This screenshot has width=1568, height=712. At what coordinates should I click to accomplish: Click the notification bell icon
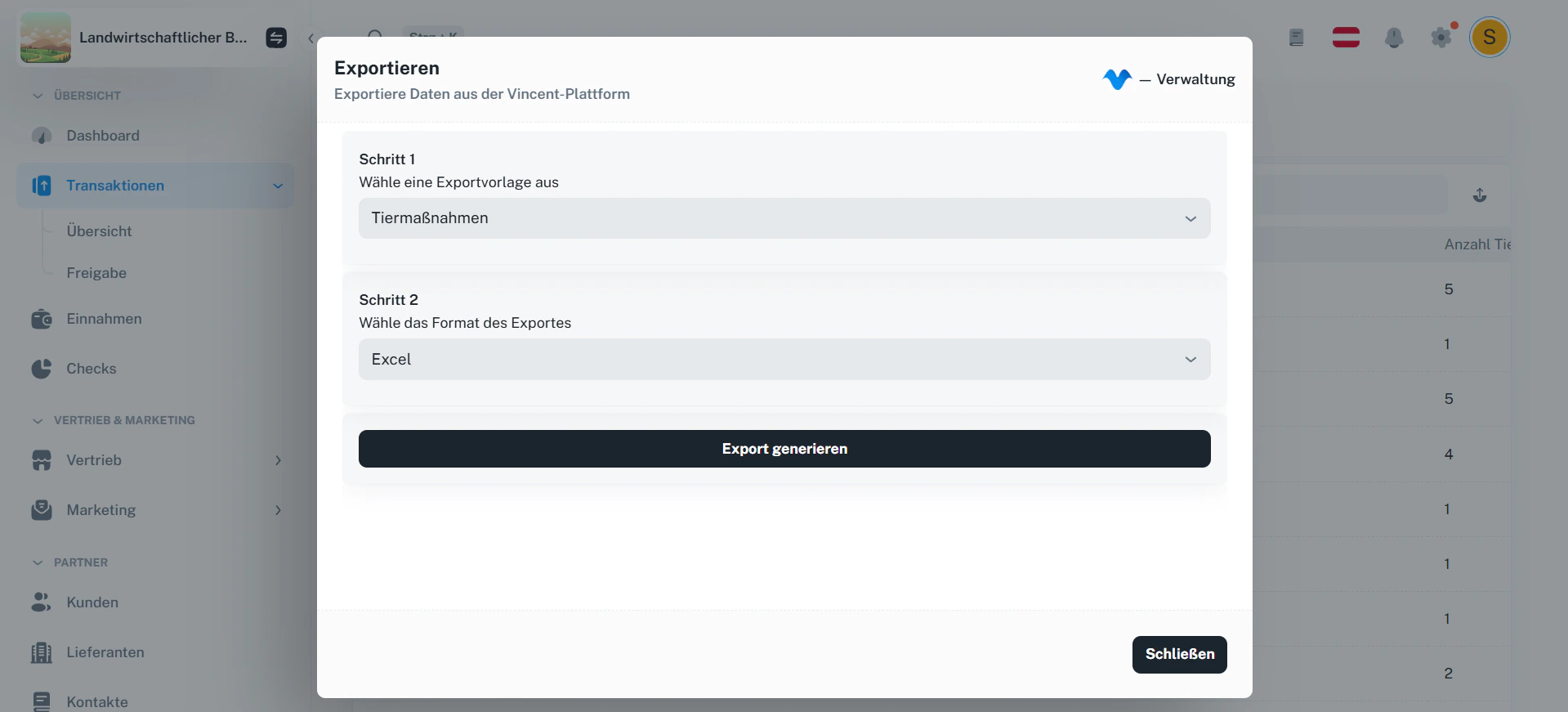[1394, 38]
